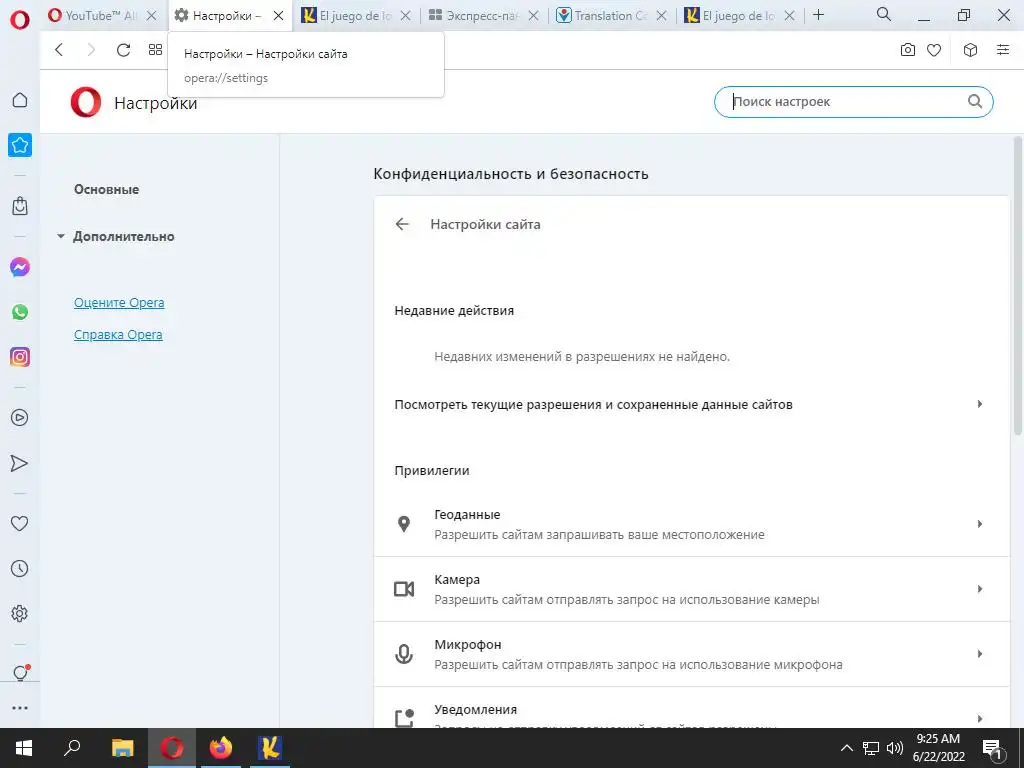
Task: Open the Shopping bag icon in sidebar
Action: point(20,206)
